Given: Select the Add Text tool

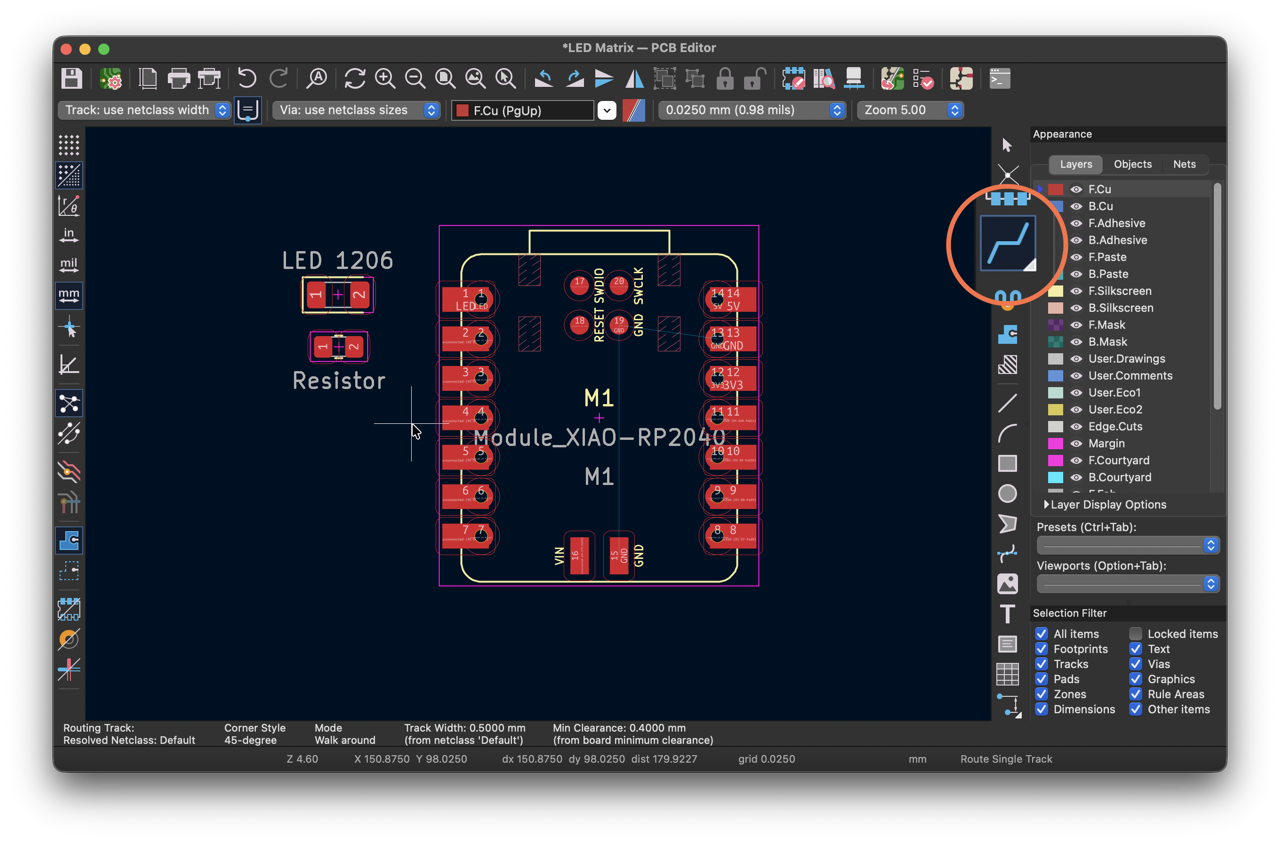Looking at the screenshot, I should tap(1007, 613).
